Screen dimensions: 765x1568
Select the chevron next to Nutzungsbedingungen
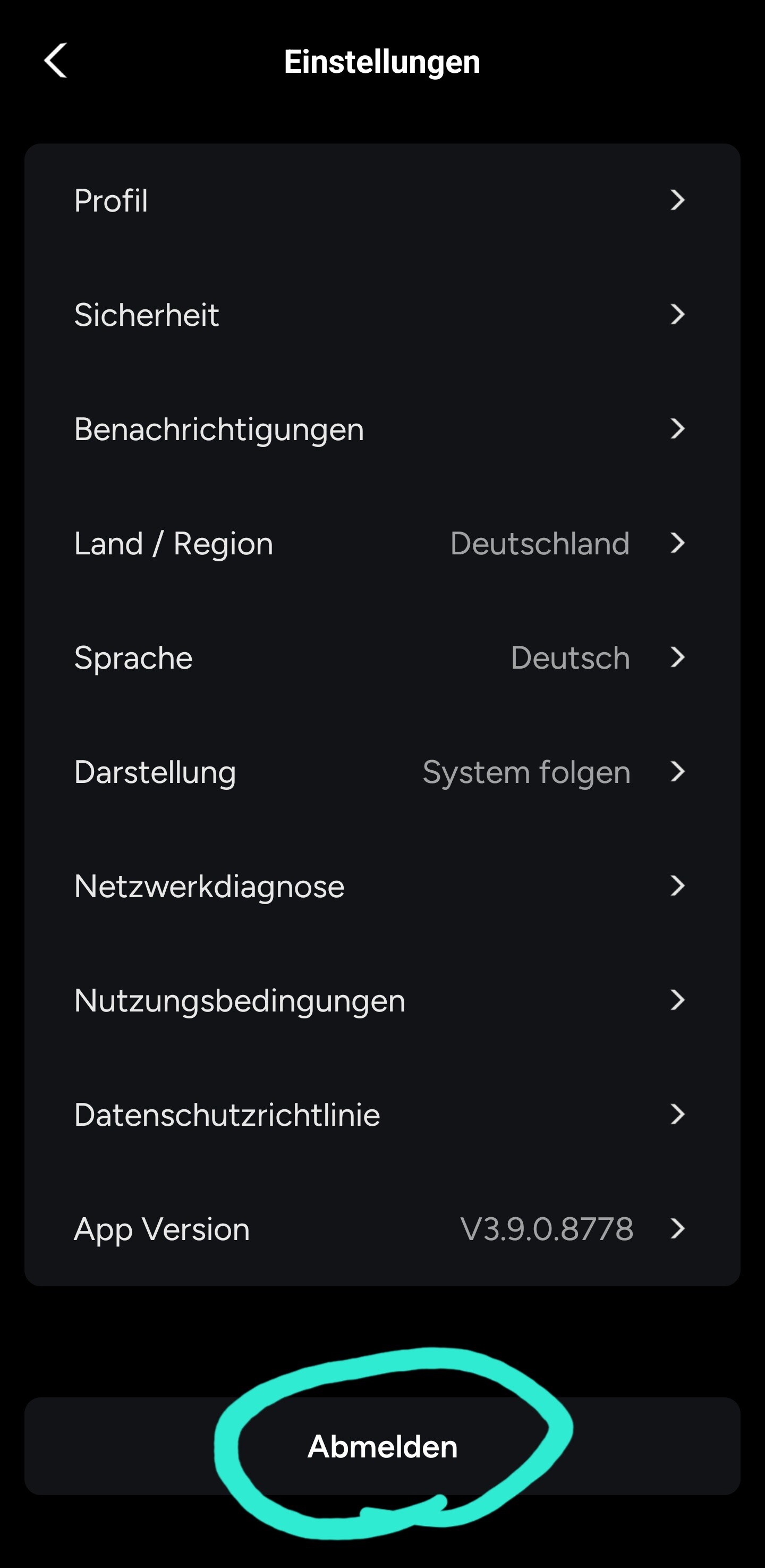tap(677, 1000)
